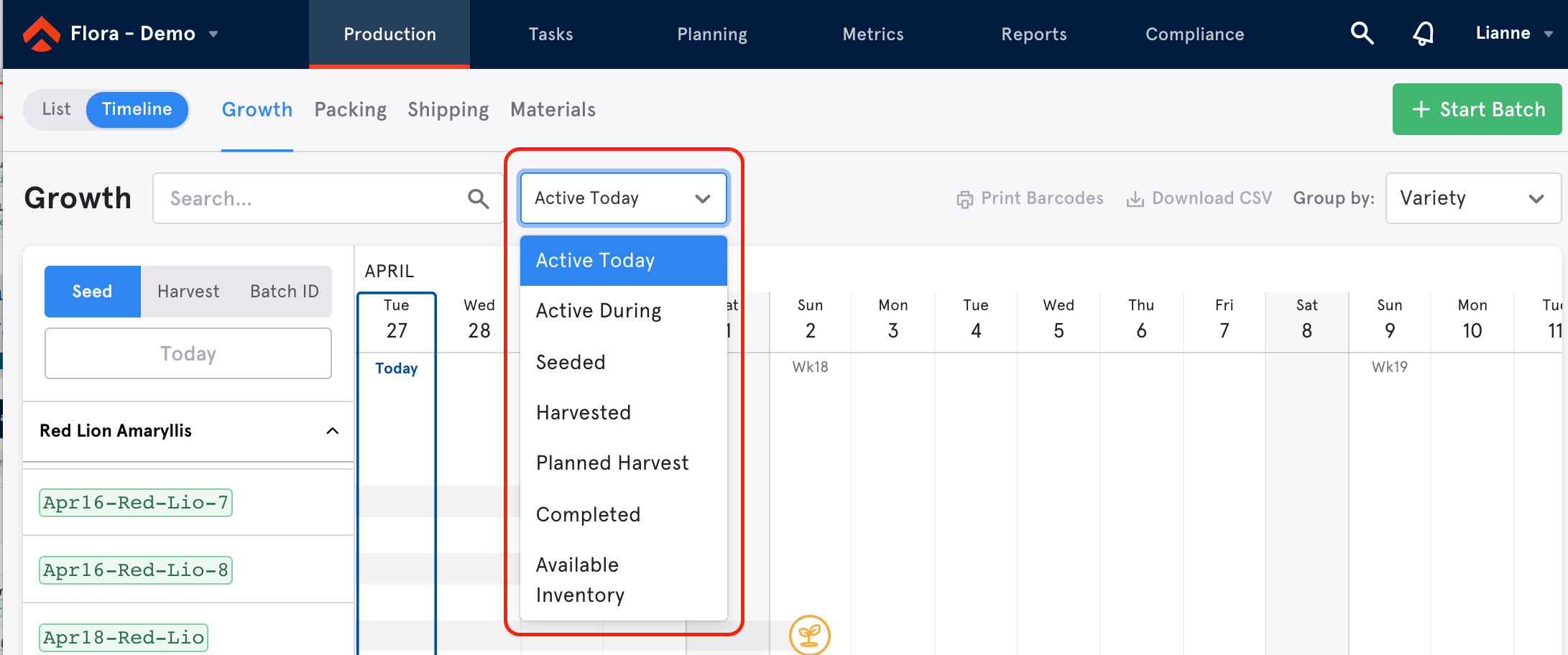The height and width of the screenshot is (655, 1568).
Task: Open the Lianne user menu
Action: coord(1514,33)
